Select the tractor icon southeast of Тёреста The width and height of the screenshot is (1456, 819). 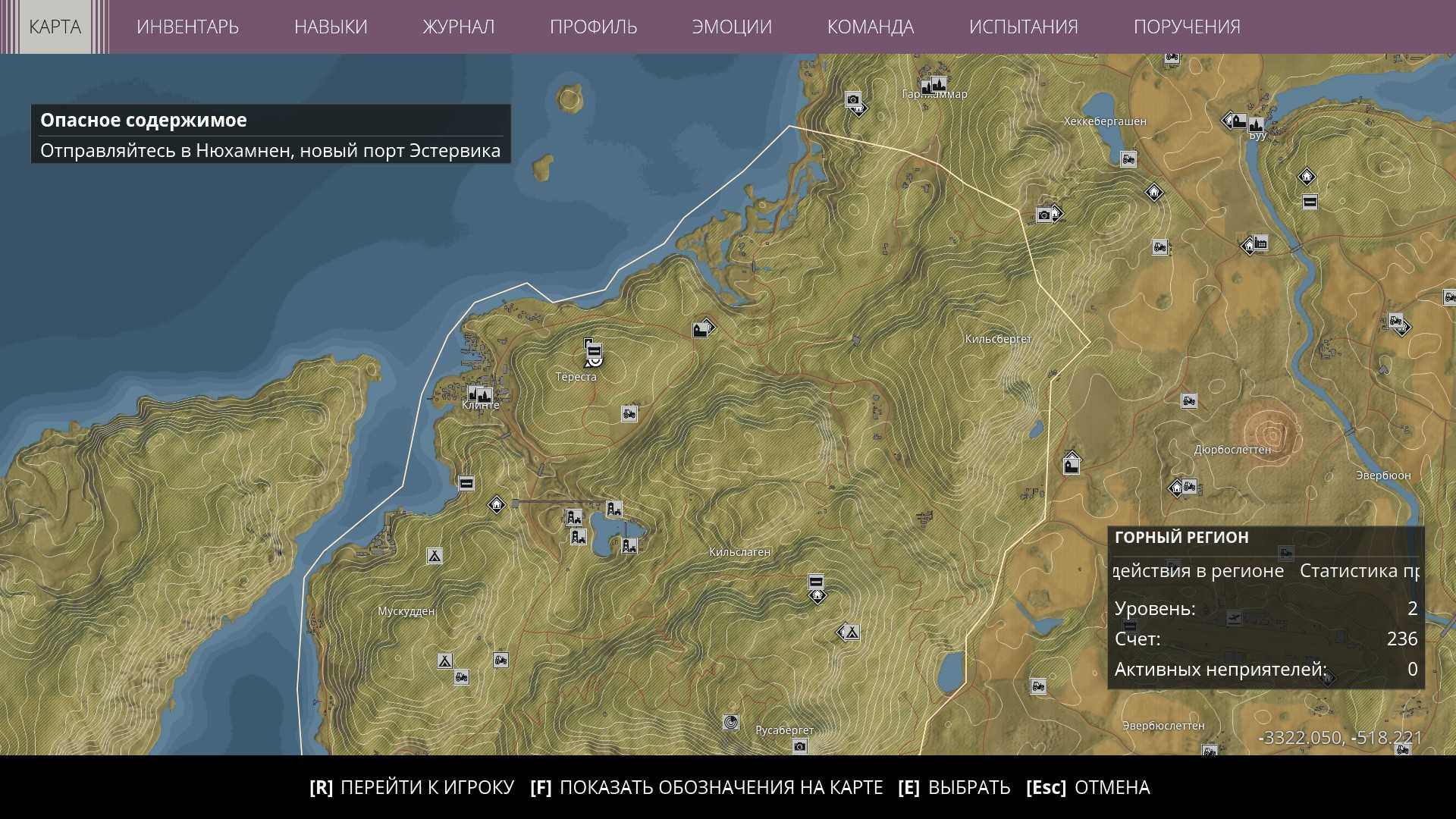629,414
